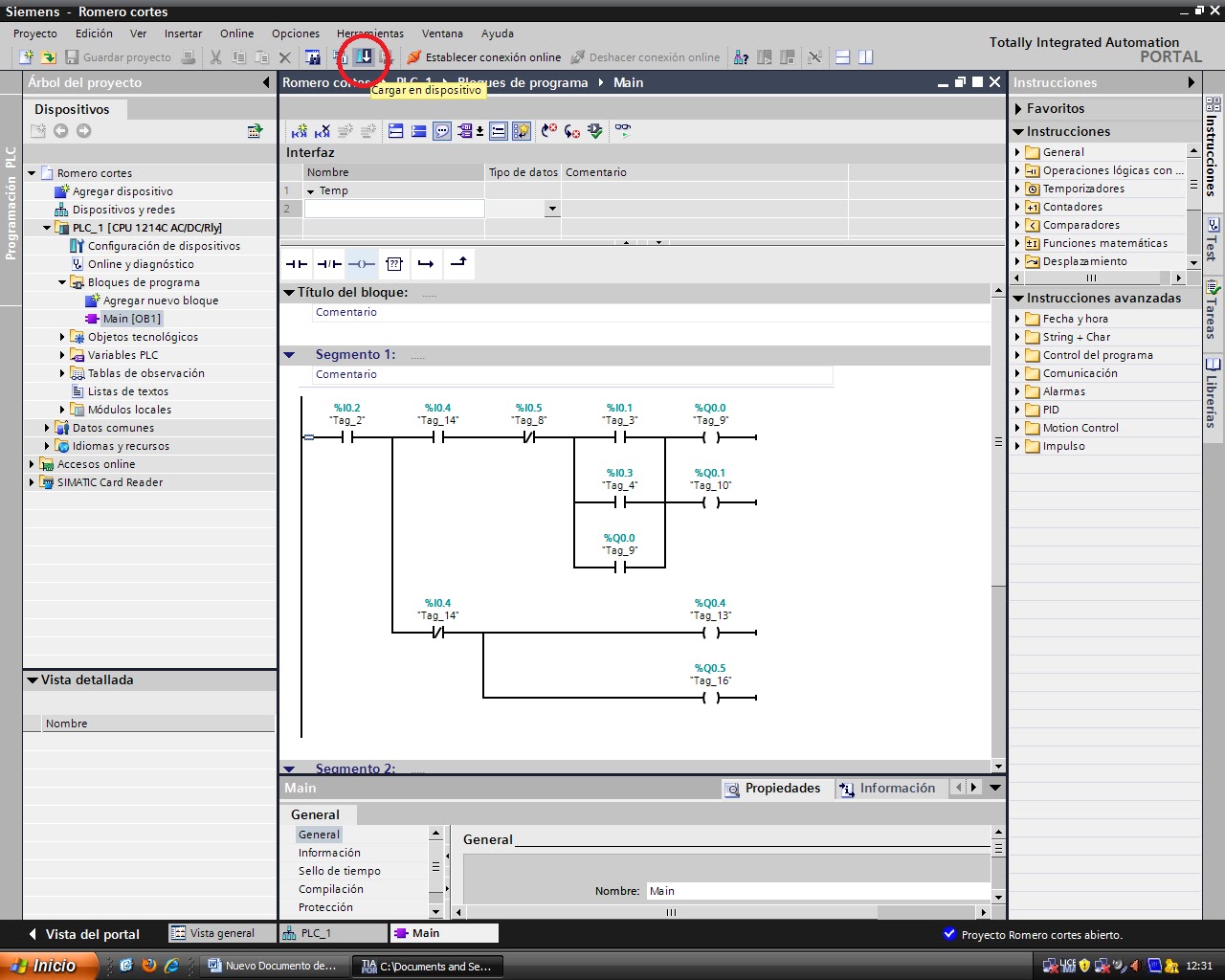Click the Cargar en dispositivo download icon
The height and width of the screenshot is (980, 1225).
364,56
